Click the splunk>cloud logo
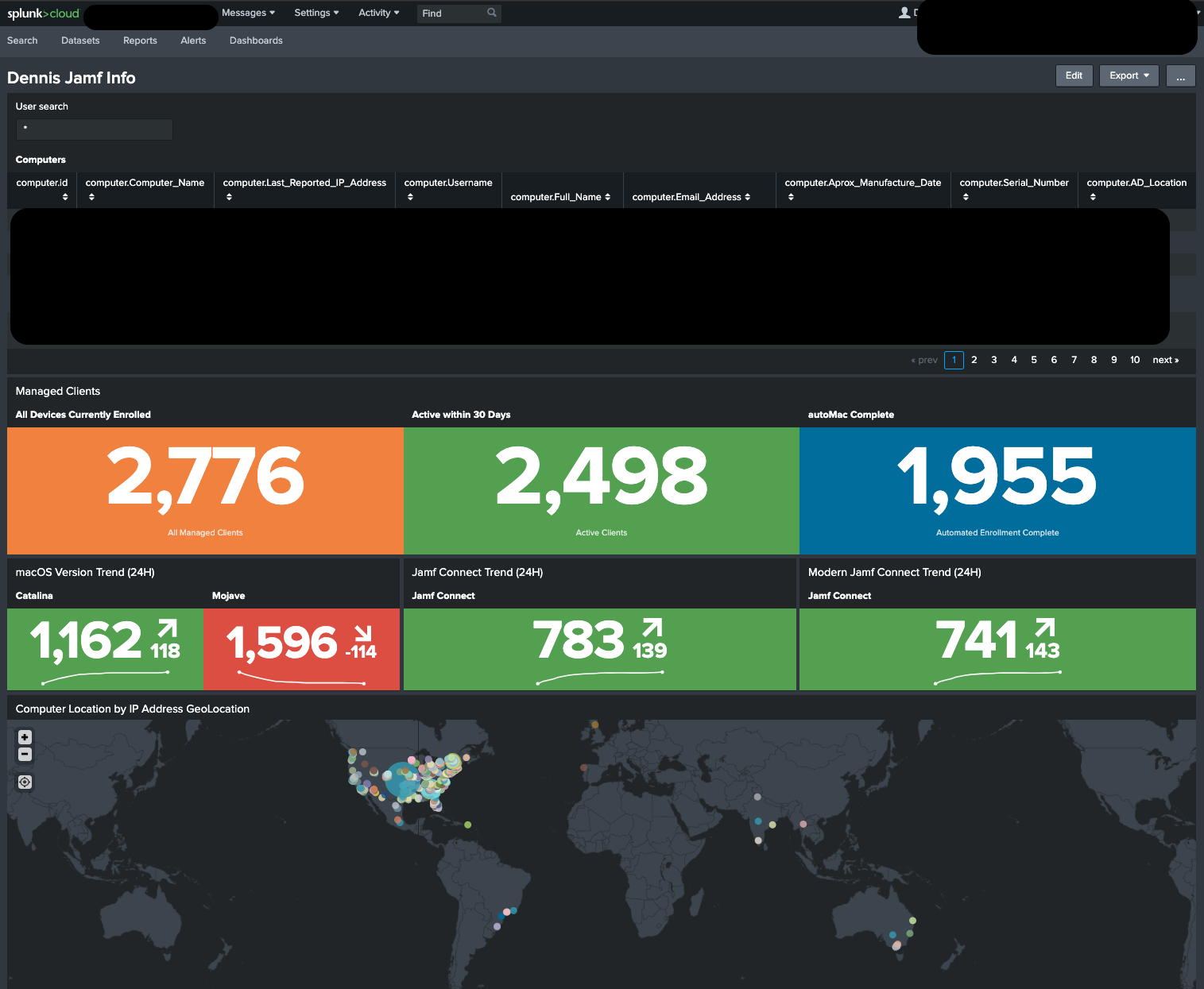The width and height of the screenshot is (1204, 989). [x=43, y=14]
